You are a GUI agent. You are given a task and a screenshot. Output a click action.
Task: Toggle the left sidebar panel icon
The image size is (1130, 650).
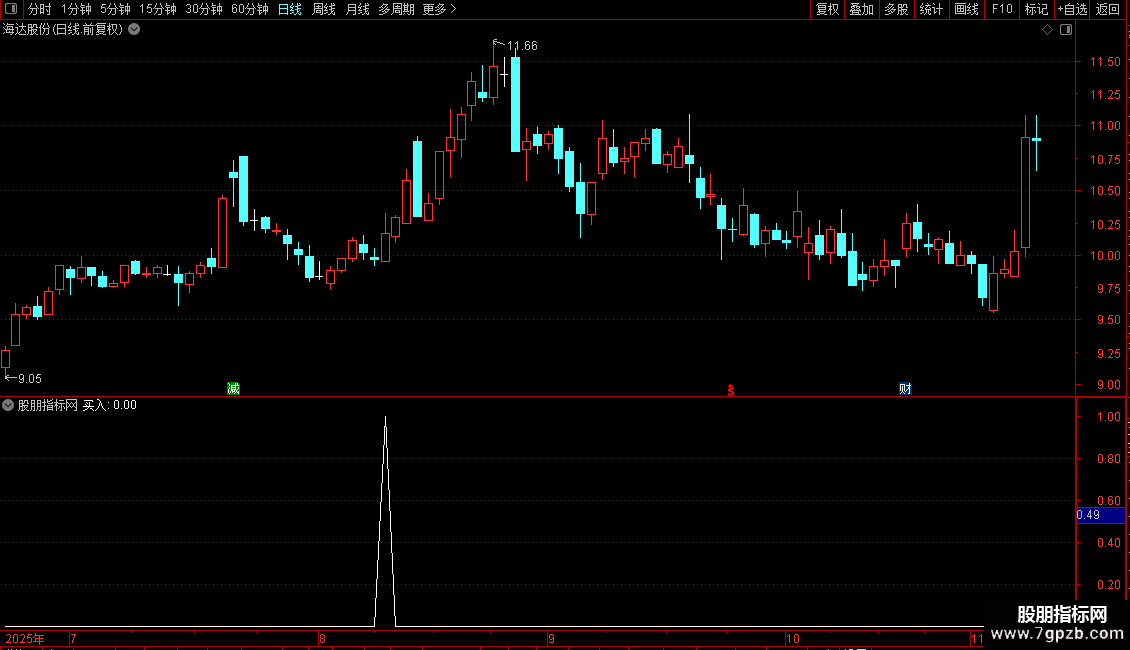click(11, 9)
